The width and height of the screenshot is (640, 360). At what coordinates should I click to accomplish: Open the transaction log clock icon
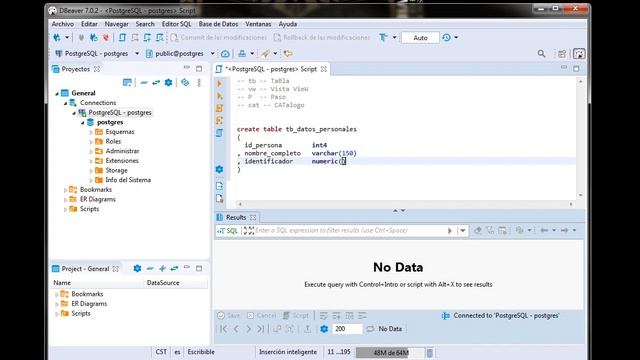point(447,38)
